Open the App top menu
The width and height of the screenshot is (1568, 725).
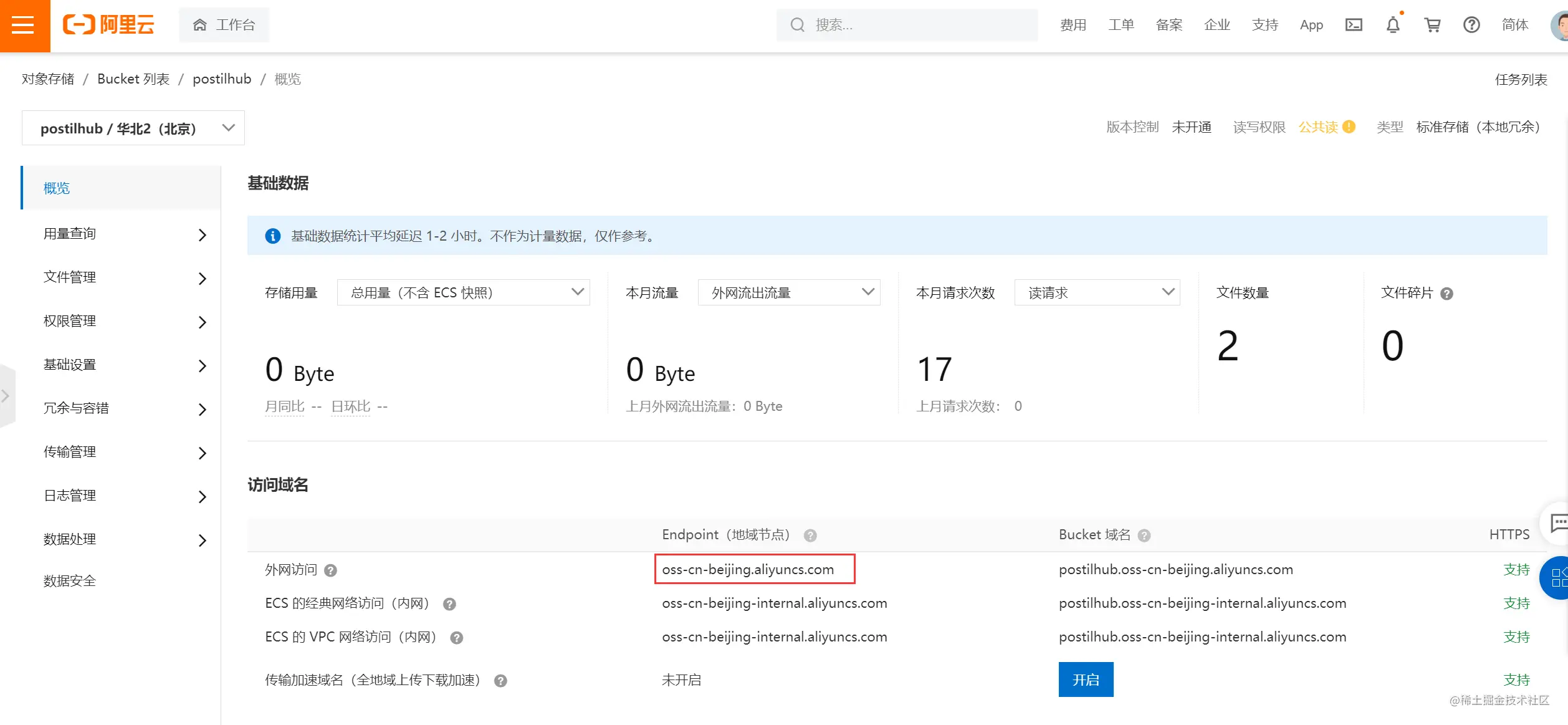(x=1311, y=25)
